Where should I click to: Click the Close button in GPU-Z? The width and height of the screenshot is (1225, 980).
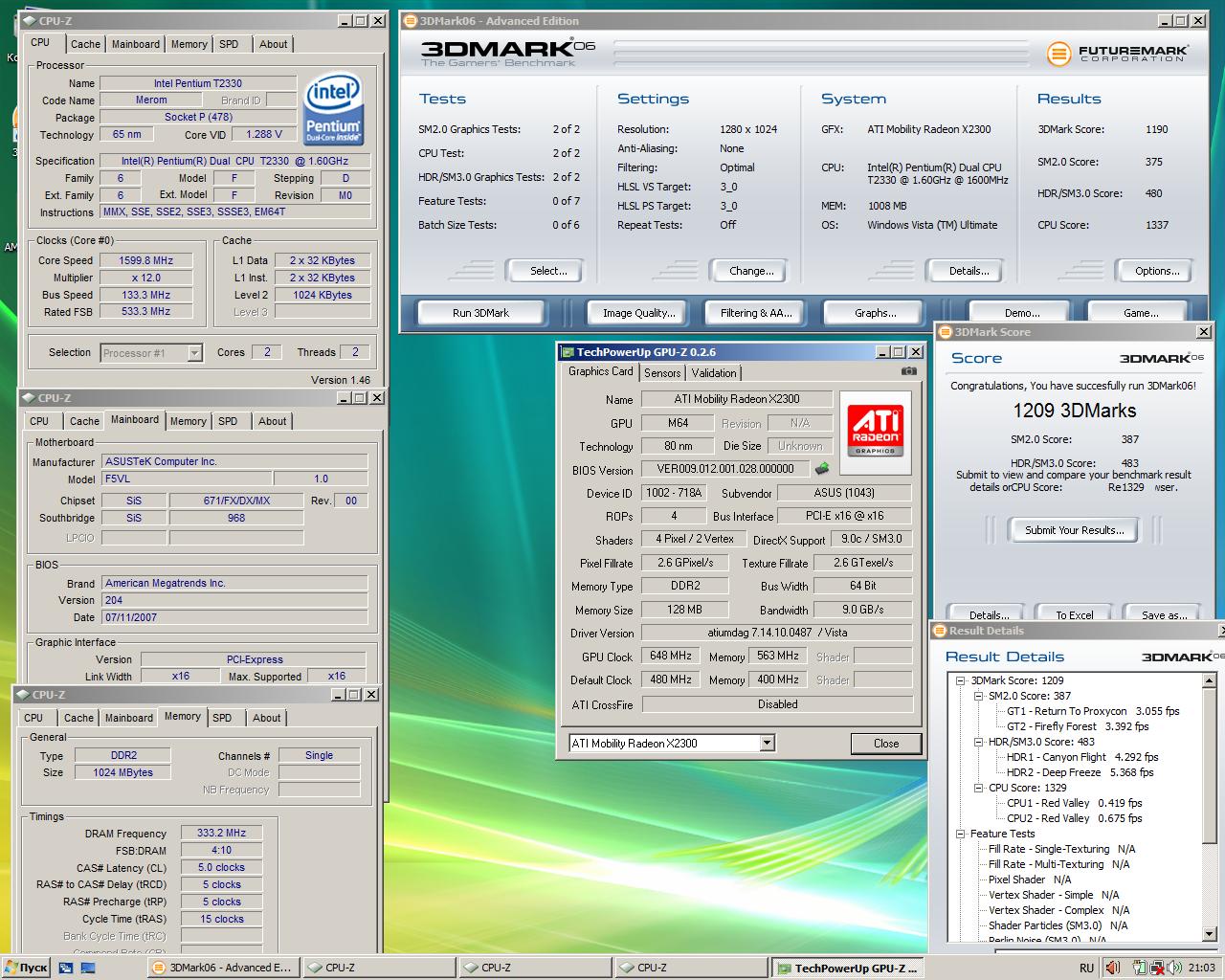886,744
